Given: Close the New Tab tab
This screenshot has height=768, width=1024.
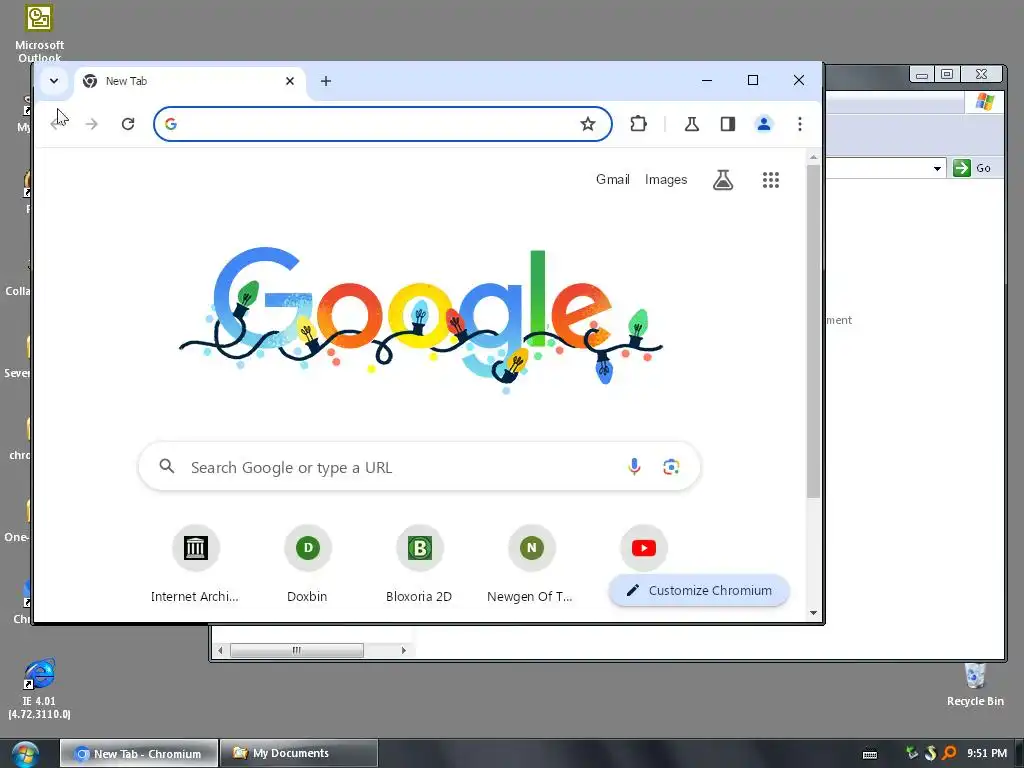Looking at the screenshot, I should [290, 81].
